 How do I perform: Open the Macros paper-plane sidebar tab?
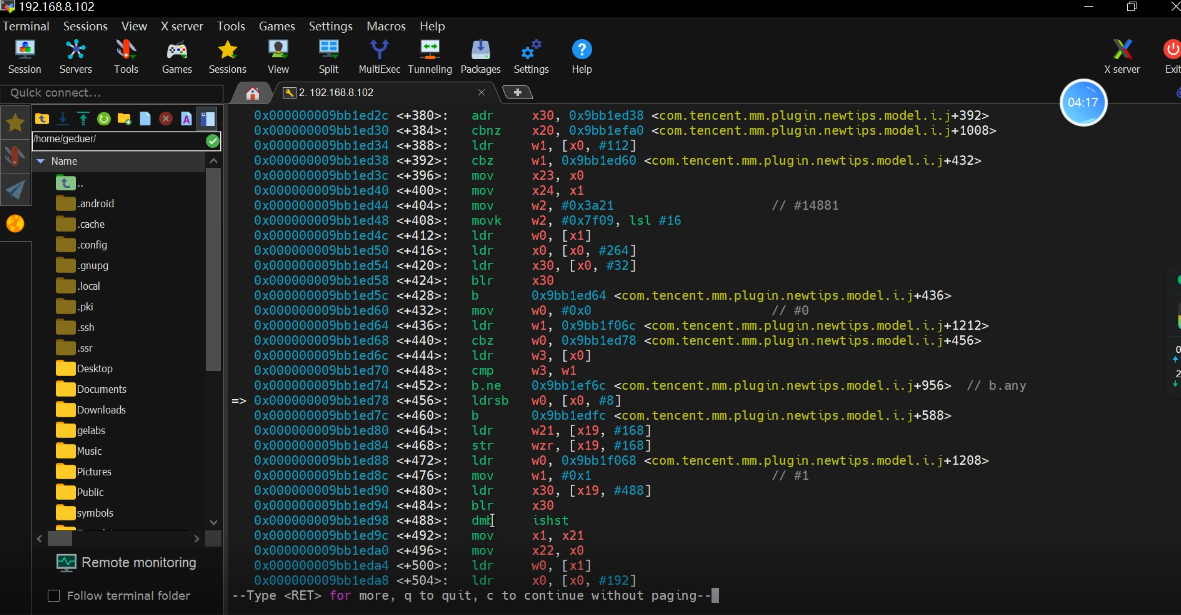[15, 189]
